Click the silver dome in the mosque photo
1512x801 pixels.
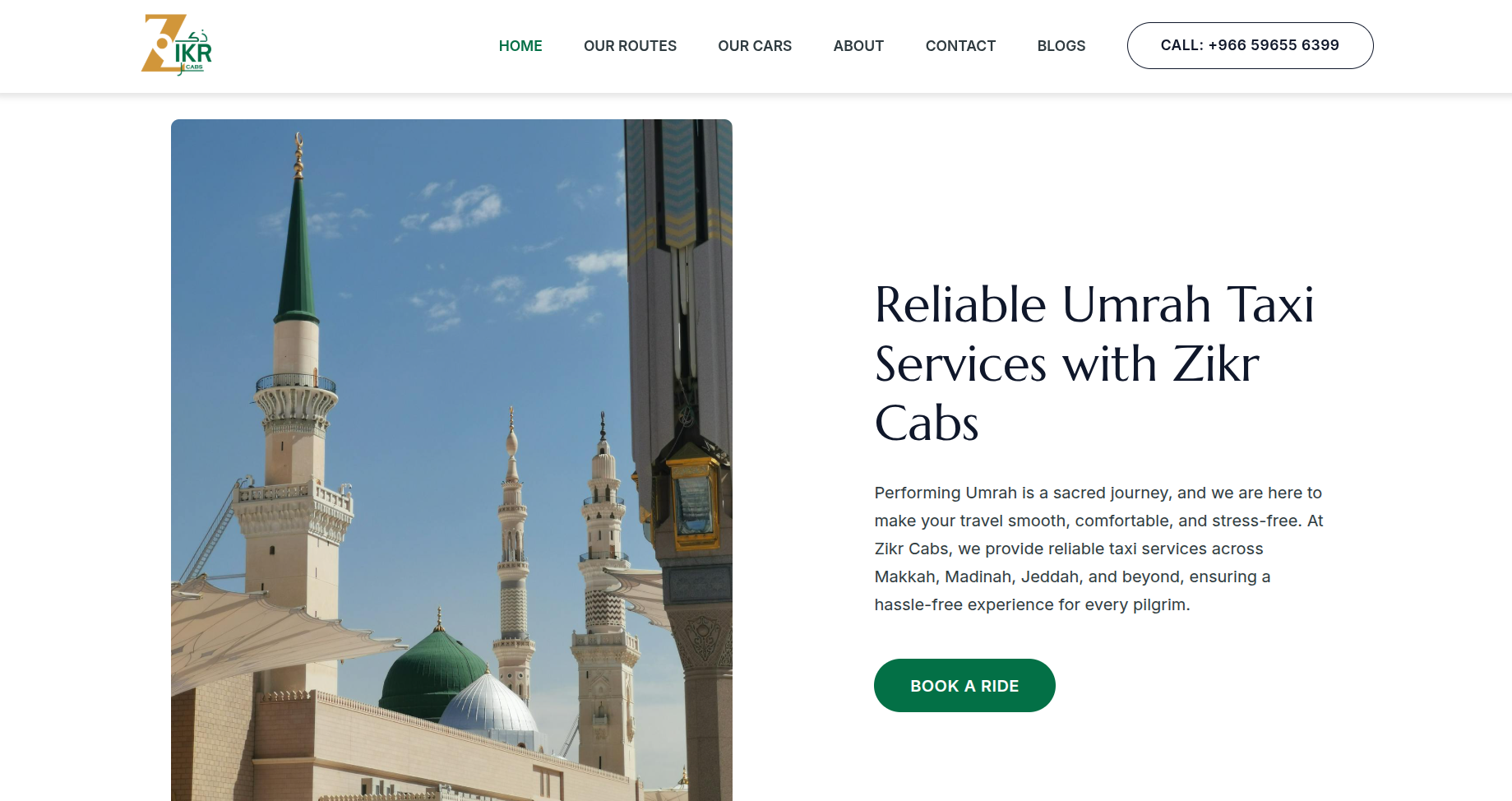[x=488, y=705]
